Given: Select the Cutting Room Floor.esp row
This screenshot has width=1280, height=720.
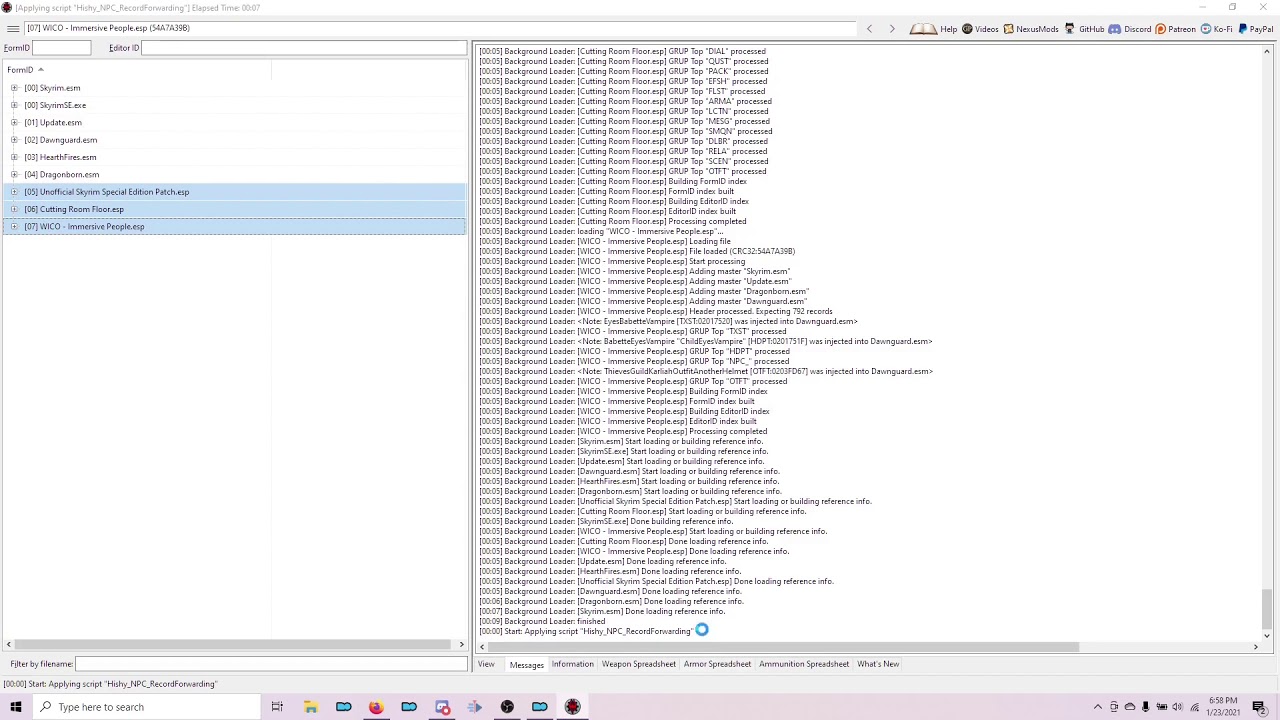Looking at the screenshot, I should [234, 209].
